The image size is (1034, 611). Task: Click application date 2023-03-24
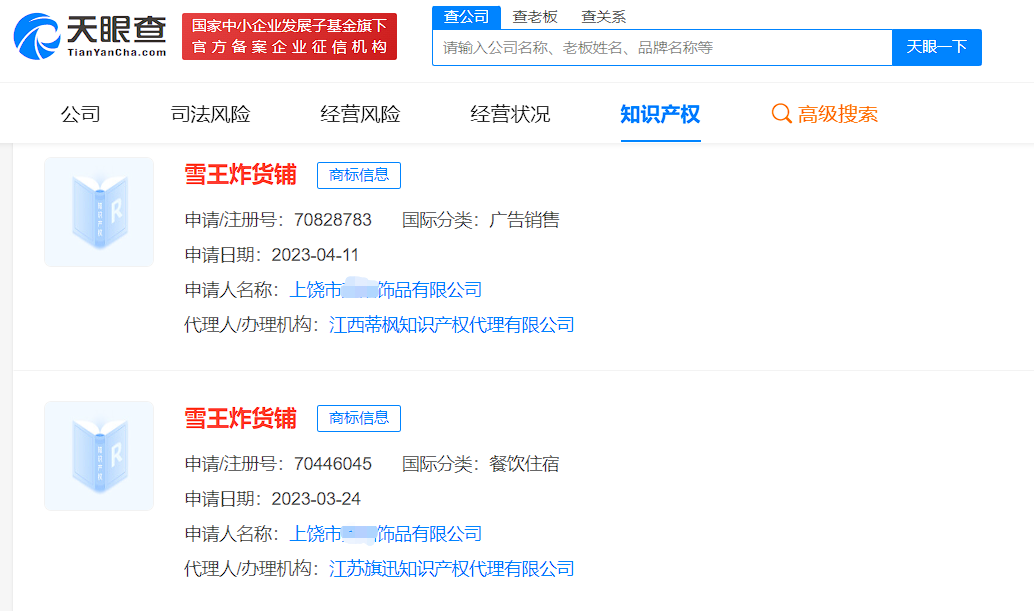pos(316,499)
